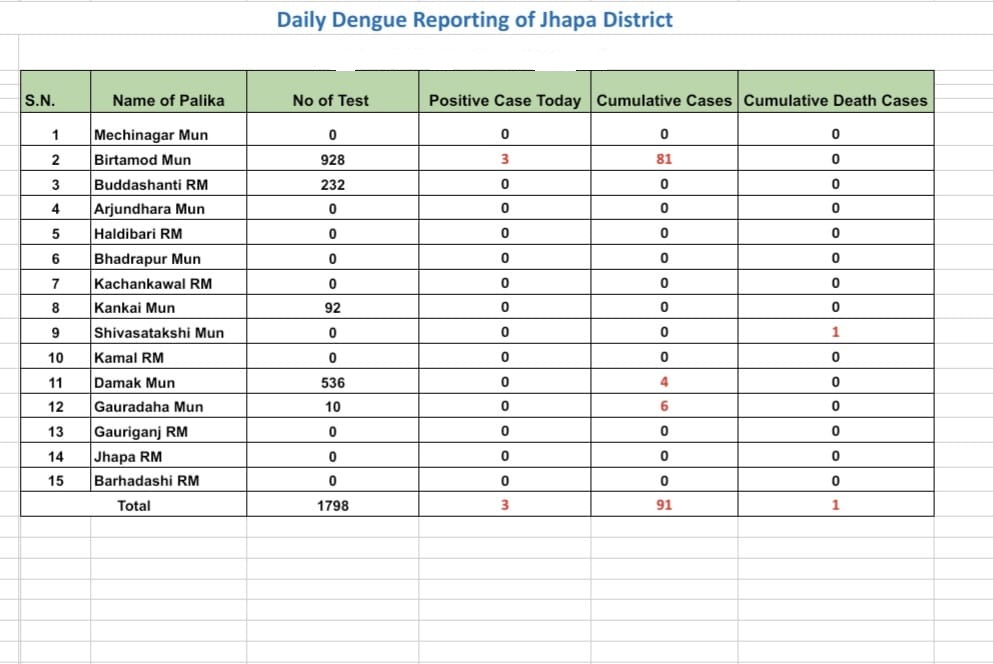Click the 'Cumulative Death Cases' header cell
Screen dimensions: 993x664
[x=836, y=92]
